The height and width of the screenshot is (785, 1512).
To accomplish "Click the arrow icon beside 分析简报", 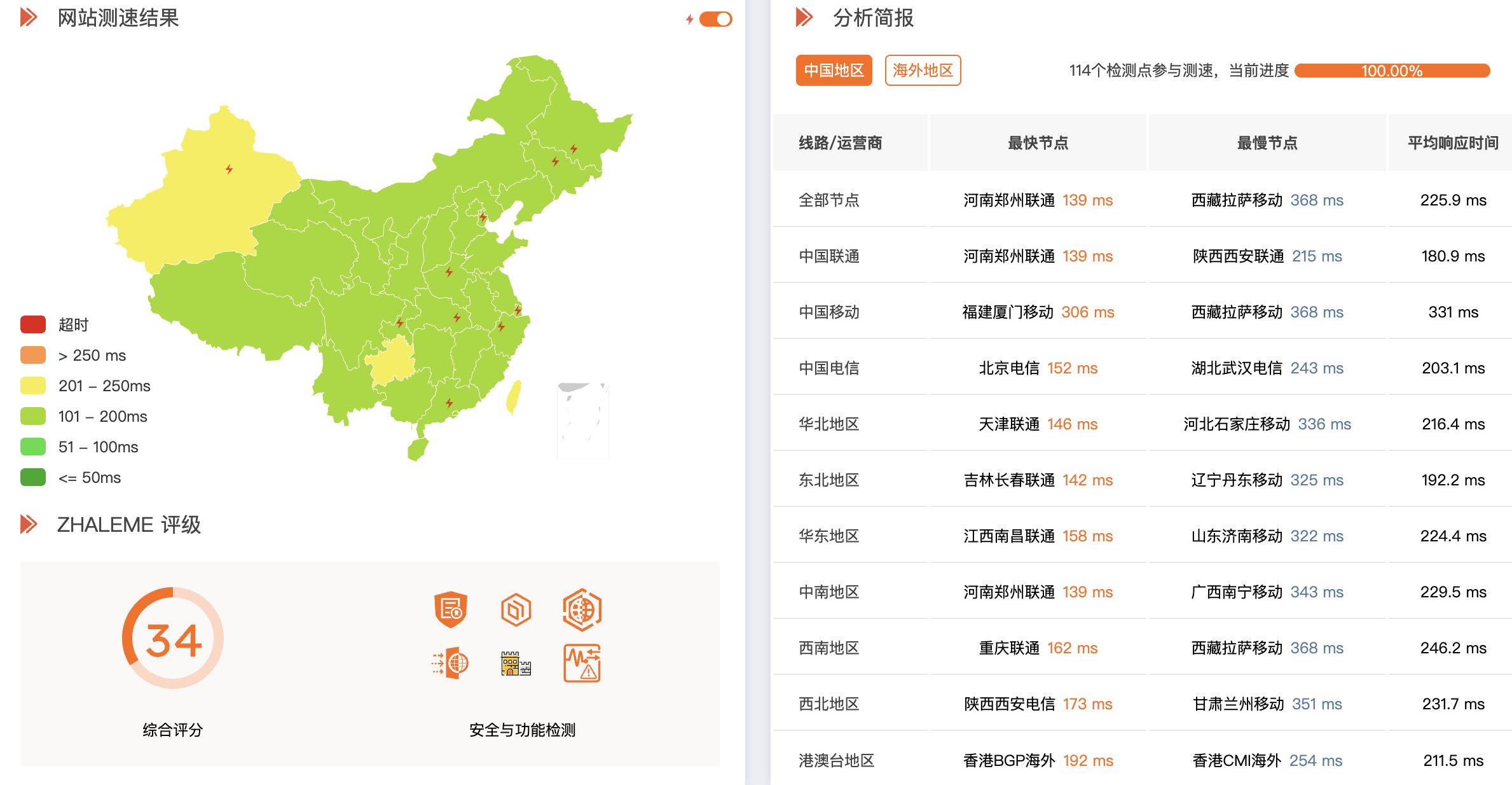I will [x=804, y=17].
